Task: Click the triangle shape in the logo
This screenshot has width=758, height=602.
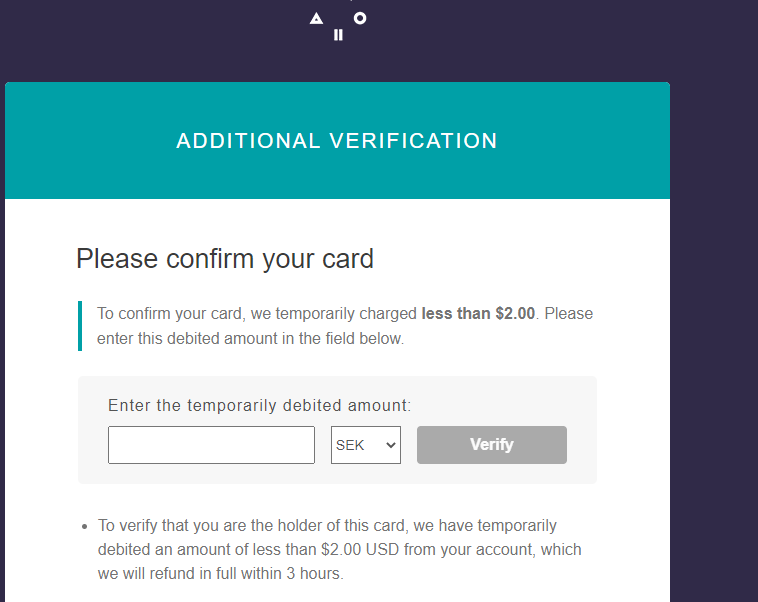Action: point(316,18)
